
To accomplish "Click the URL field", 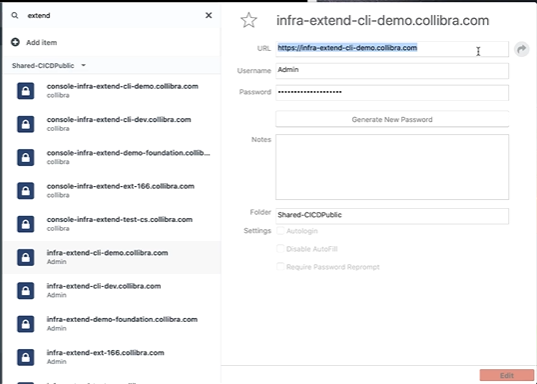I will coord(392,49).
